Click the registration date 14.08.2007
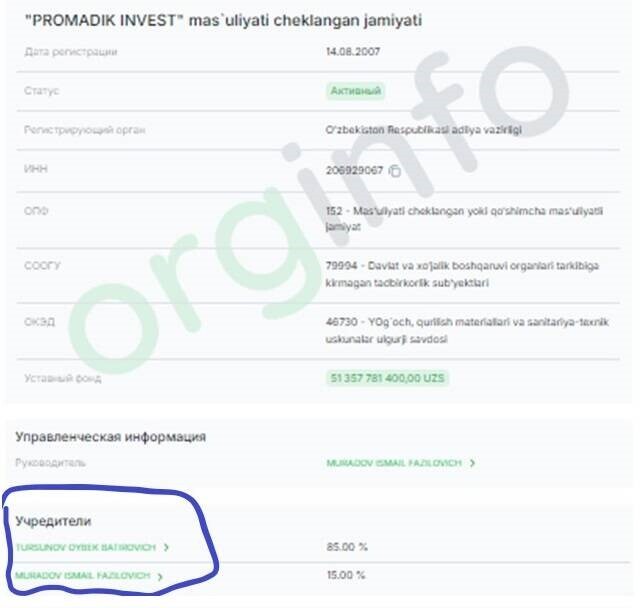Image resolution: width=640 pixels, height=608 pixels. click(x=353, y=51)
